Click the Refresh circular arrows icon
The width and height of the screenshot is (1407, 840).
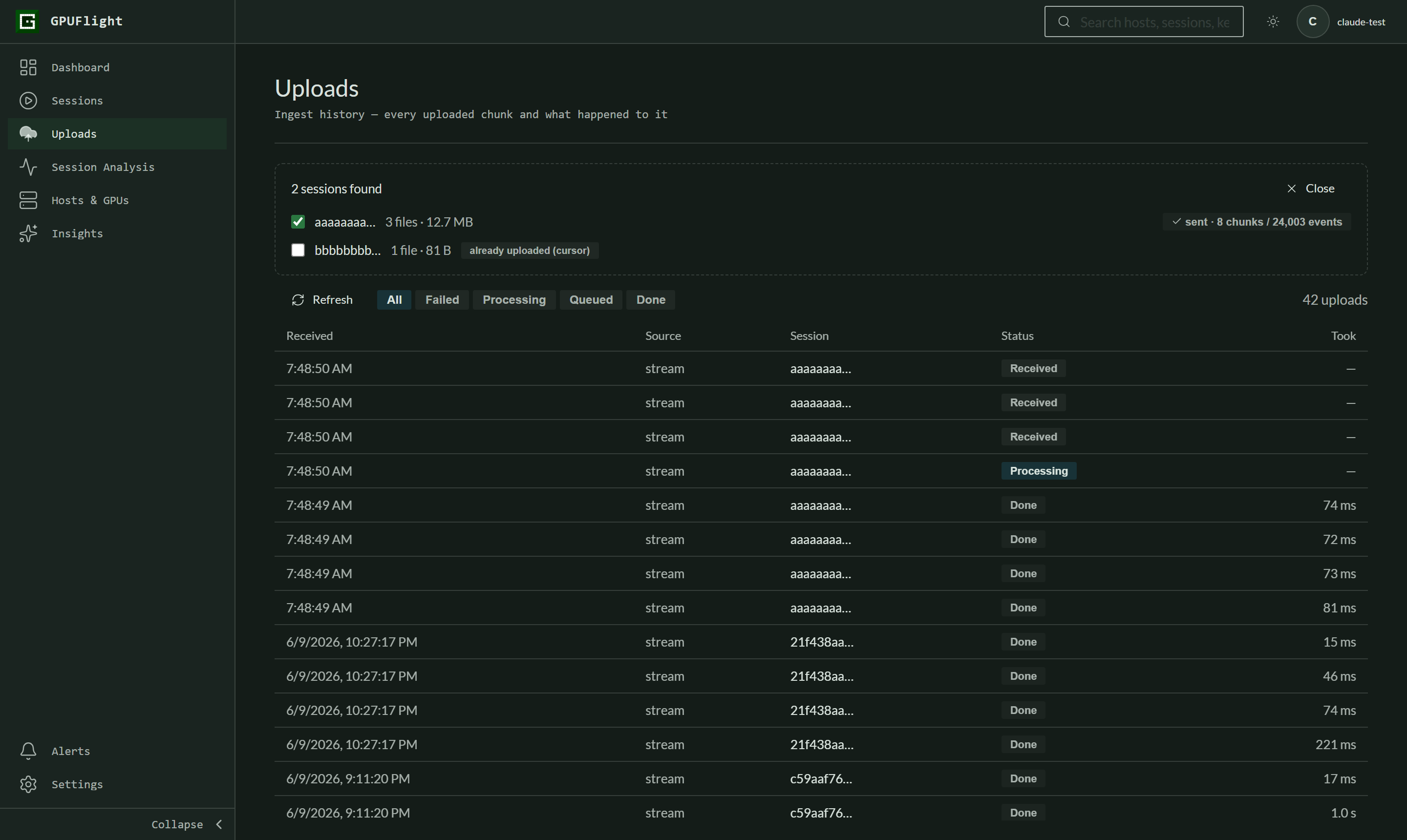(298, 300)
